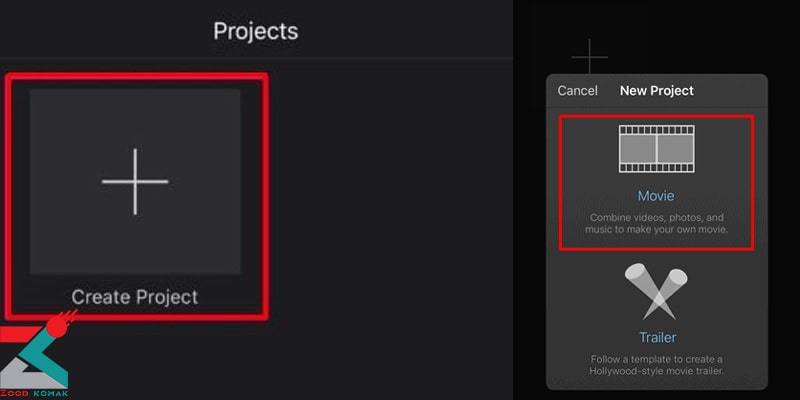Choose the Movie label text

(x=656, y=196)
